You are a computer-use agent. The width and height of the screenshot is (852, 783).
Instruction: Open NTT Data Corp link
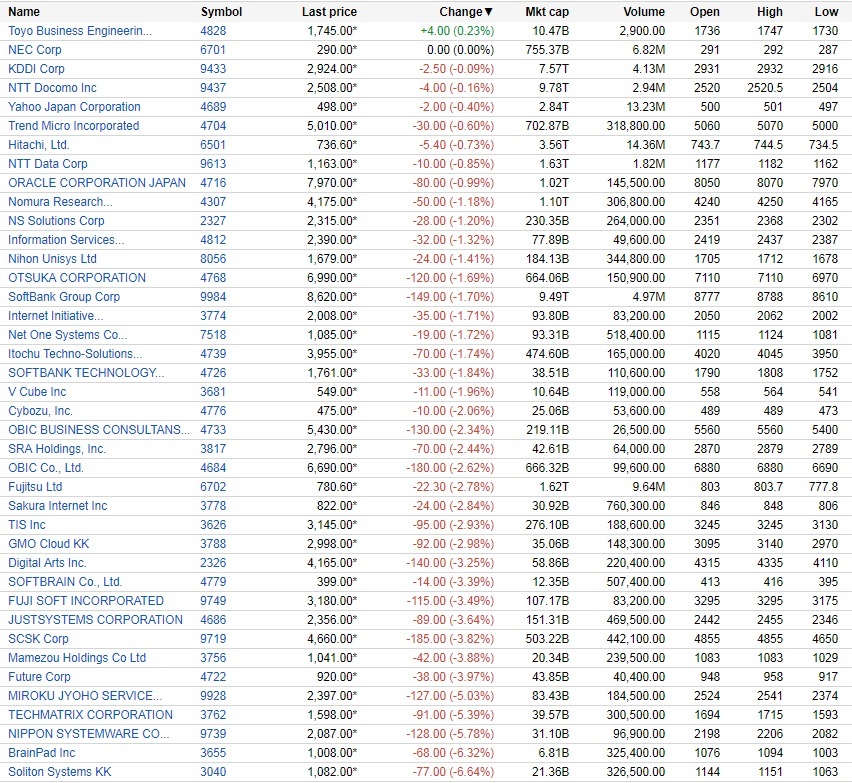[x=48, y=164]
